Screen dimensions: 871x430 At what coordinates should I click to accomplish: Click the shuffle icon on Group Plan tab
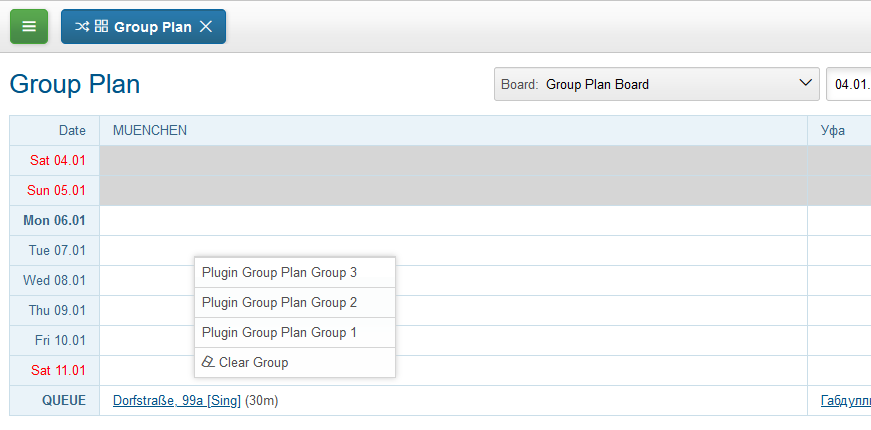pos(82,27)
